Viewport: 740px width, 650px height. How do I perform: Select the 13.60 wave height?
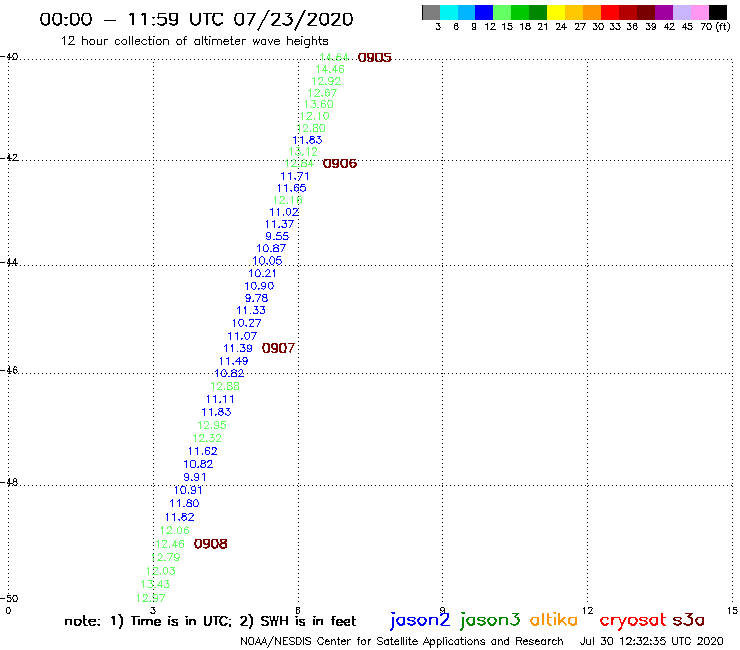(x=319, y=104)
